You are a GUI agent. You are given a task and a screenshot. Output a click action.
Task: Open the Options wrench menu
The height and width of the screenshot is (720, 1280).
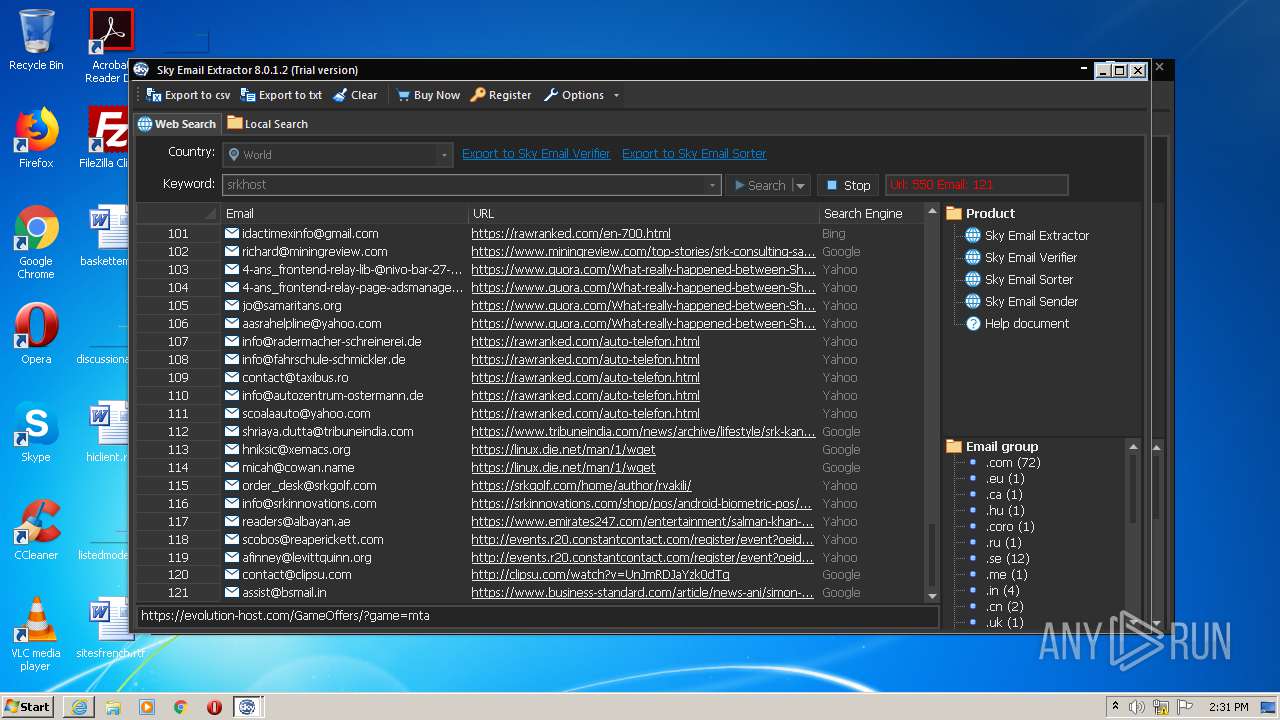click(x=574, y=95)
